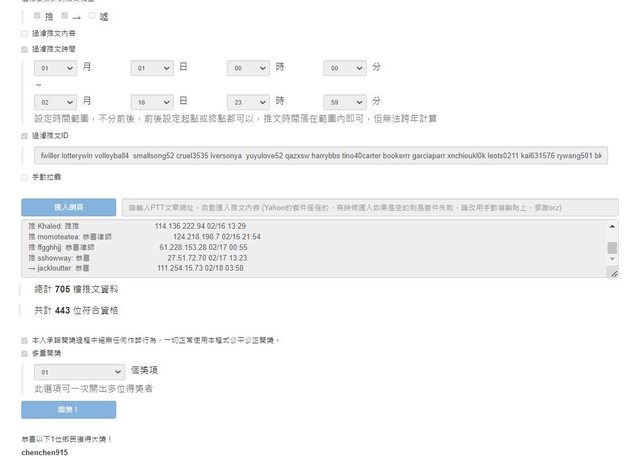640x459 pixels.
Task: Open the start day dropdown showing 01
Action: point(152,68)
